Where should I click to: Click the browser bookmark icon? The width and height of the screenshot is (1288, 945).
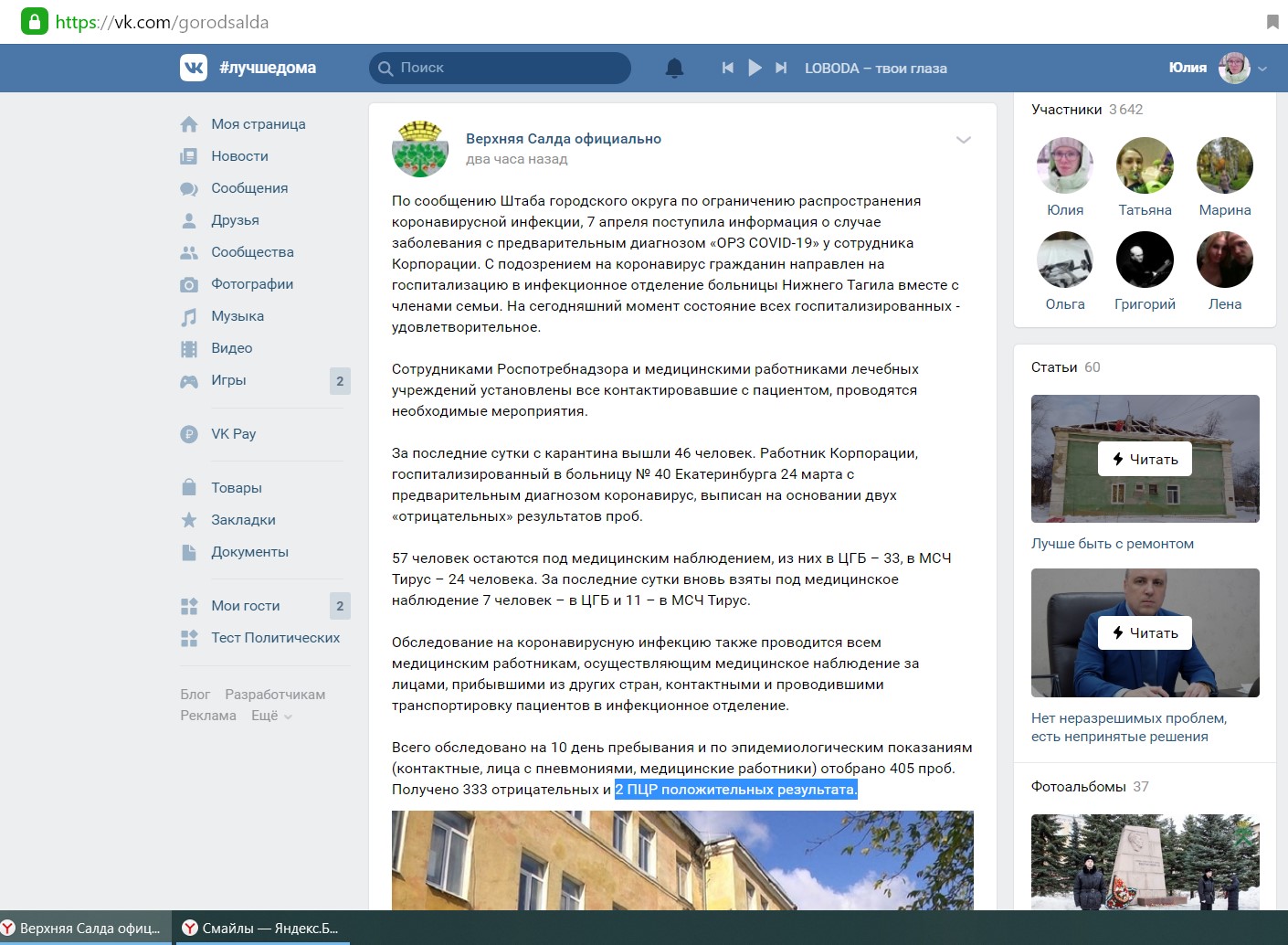click(x=1272, y=22)
